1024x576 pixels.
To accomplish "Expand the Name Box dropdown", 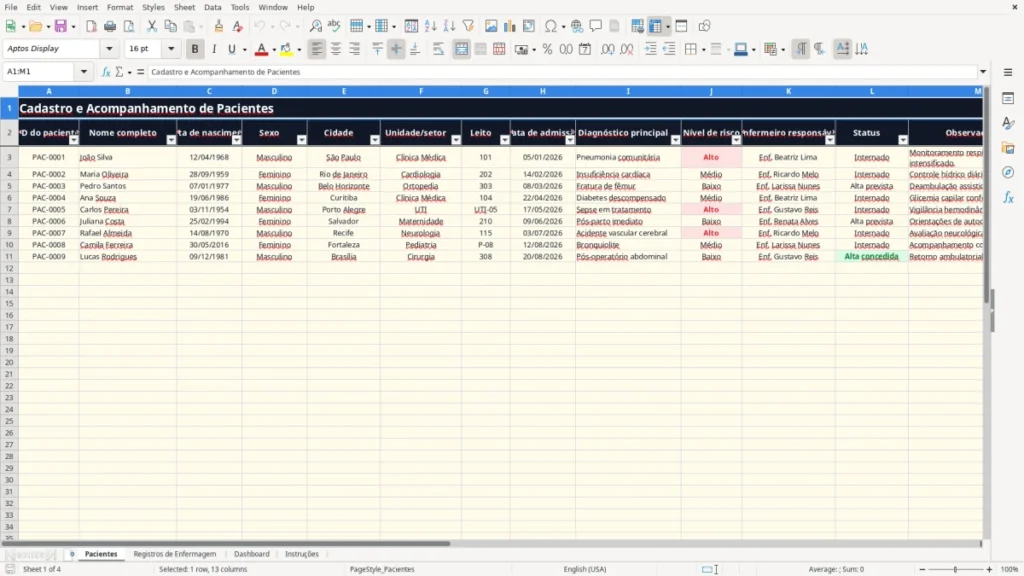I will tap(84, 71).
